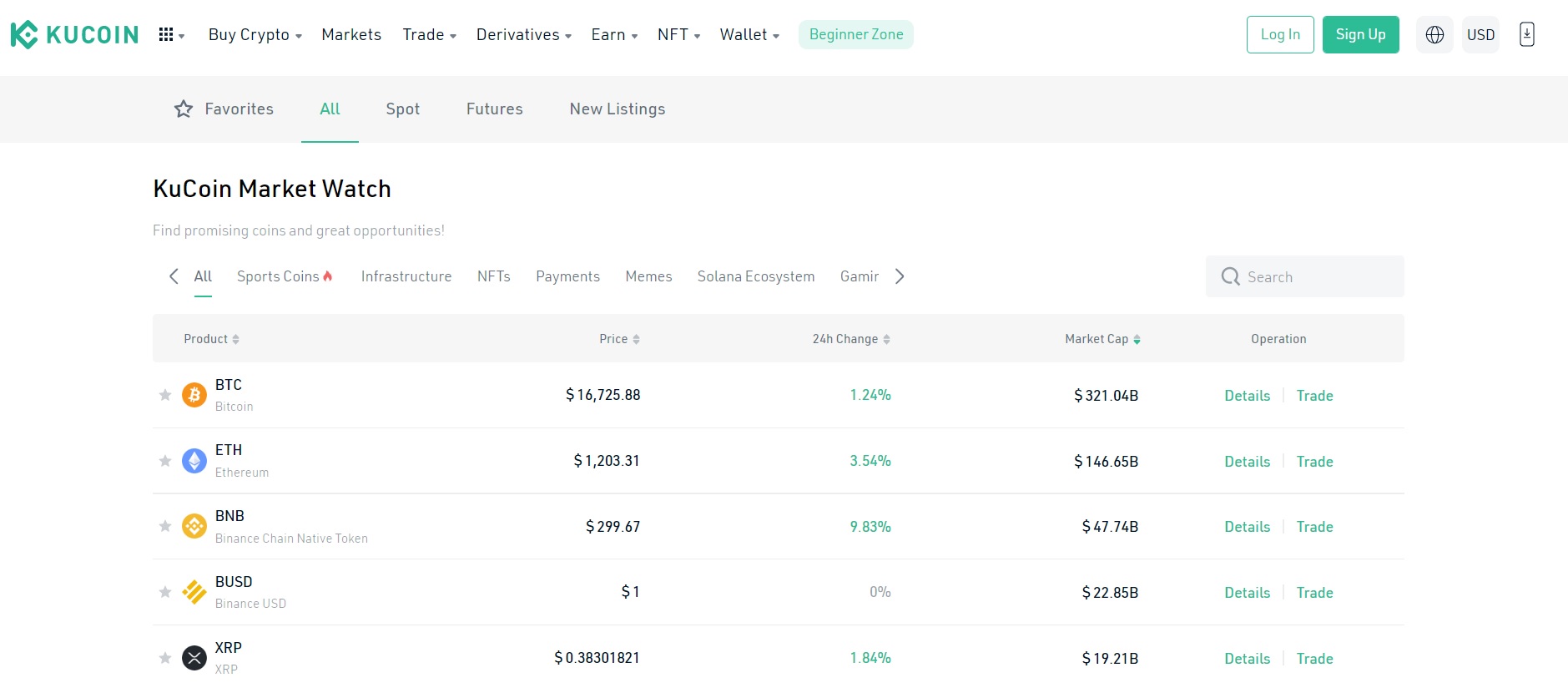Switch to the Futures tab
1568x688 pixels.
pos(494,109)
